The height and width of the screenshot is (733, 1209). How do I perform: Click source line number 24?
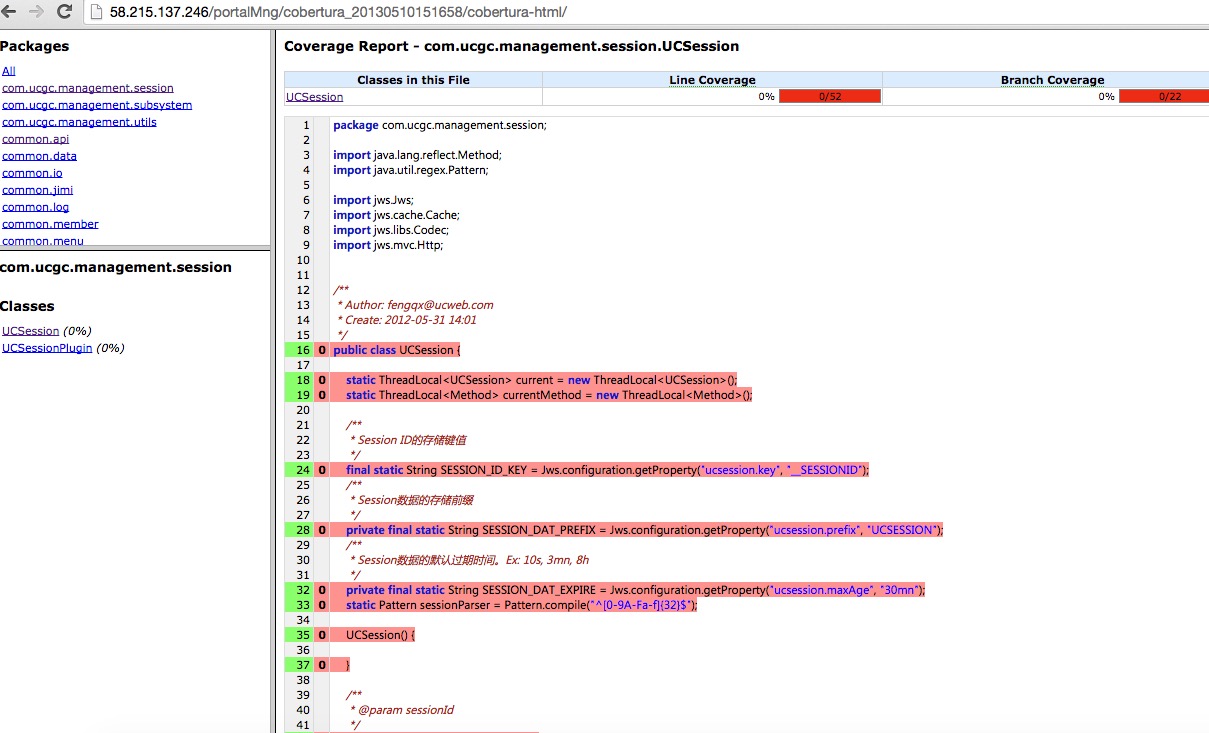(303, 470)
